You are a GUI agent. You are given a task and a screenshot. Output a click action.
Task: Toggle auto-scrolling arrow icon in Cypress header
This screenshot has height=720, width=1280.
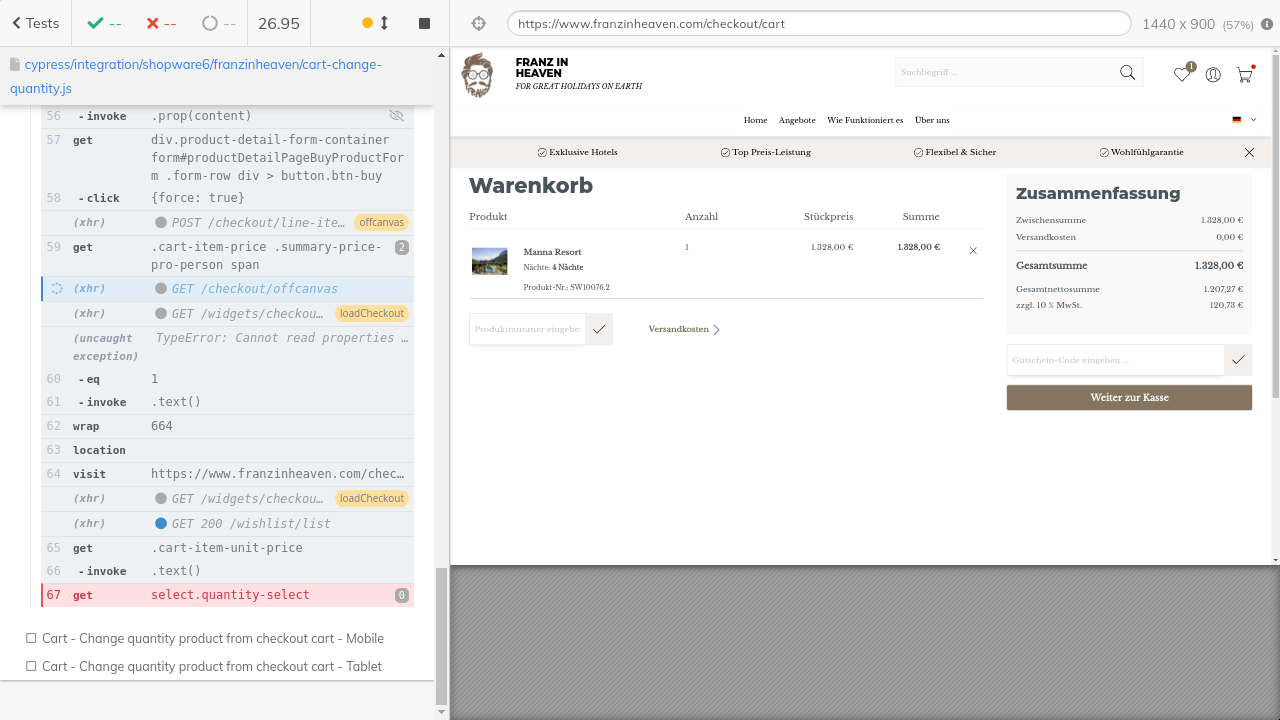pyautogui.click(x=384, y=23)
